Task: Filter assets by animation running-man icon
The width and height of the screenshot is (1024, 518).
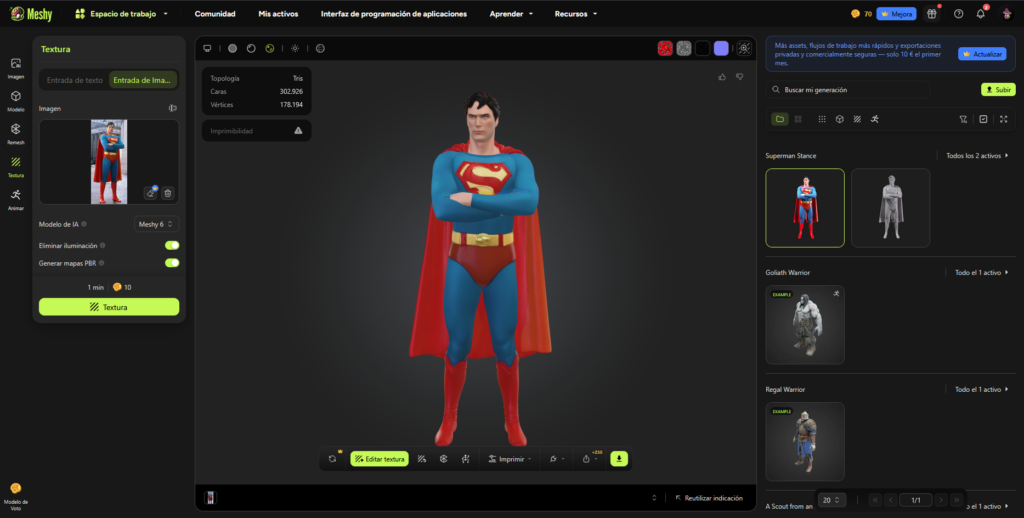Action: tap(875, 119)
